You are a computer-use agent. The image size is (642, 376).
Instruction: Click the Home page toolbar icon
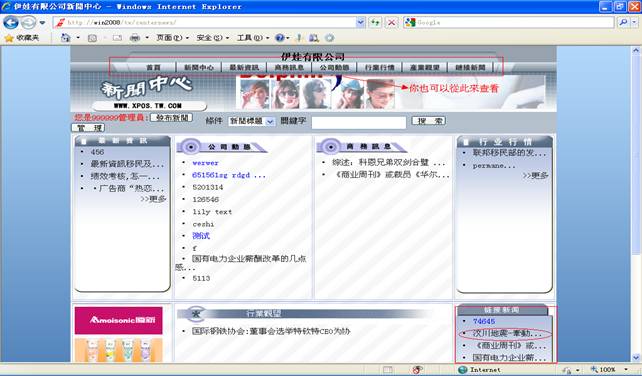point(66,38)
